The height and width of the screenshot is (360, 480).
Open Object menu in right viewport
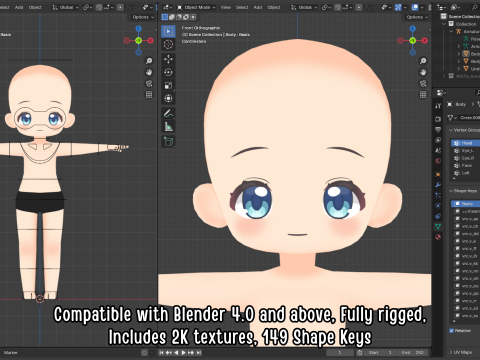(x=274, y=7)
